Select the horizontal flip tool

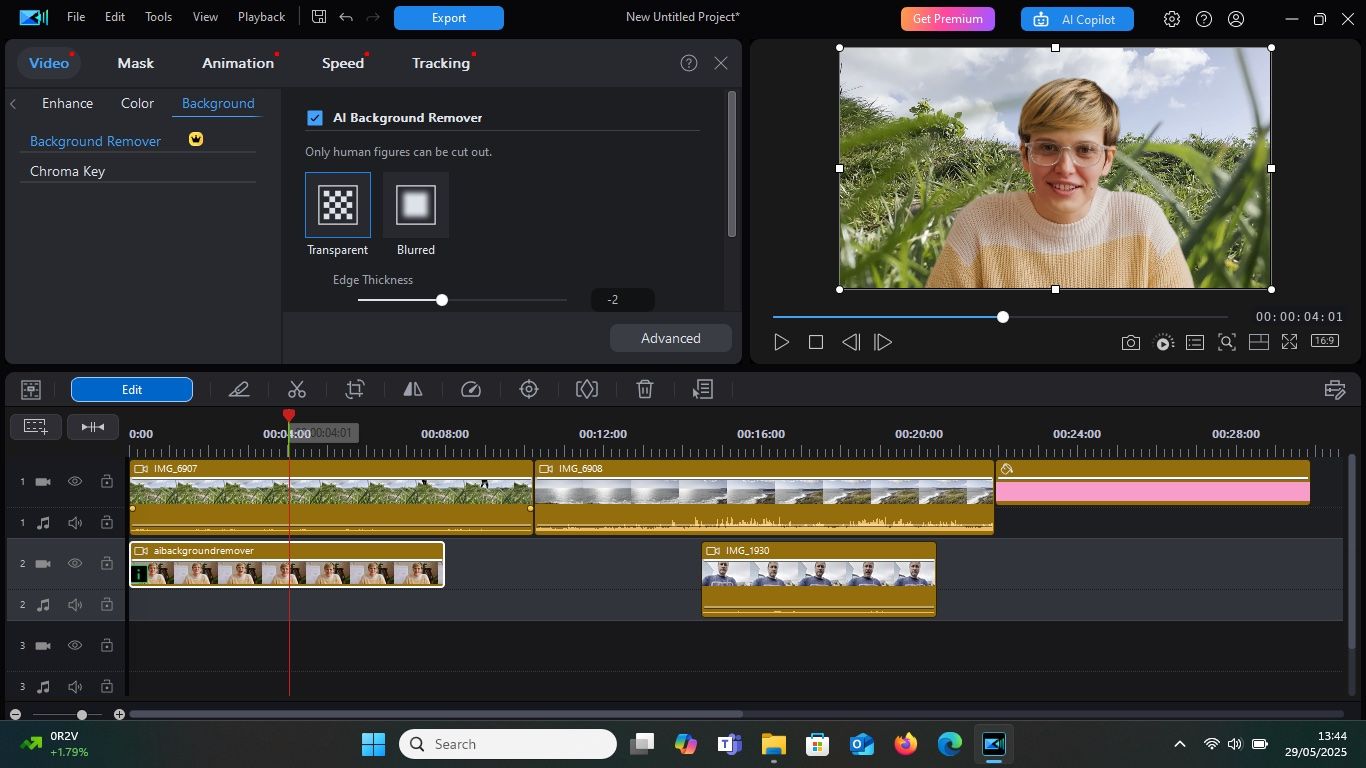tap(412, 389)
